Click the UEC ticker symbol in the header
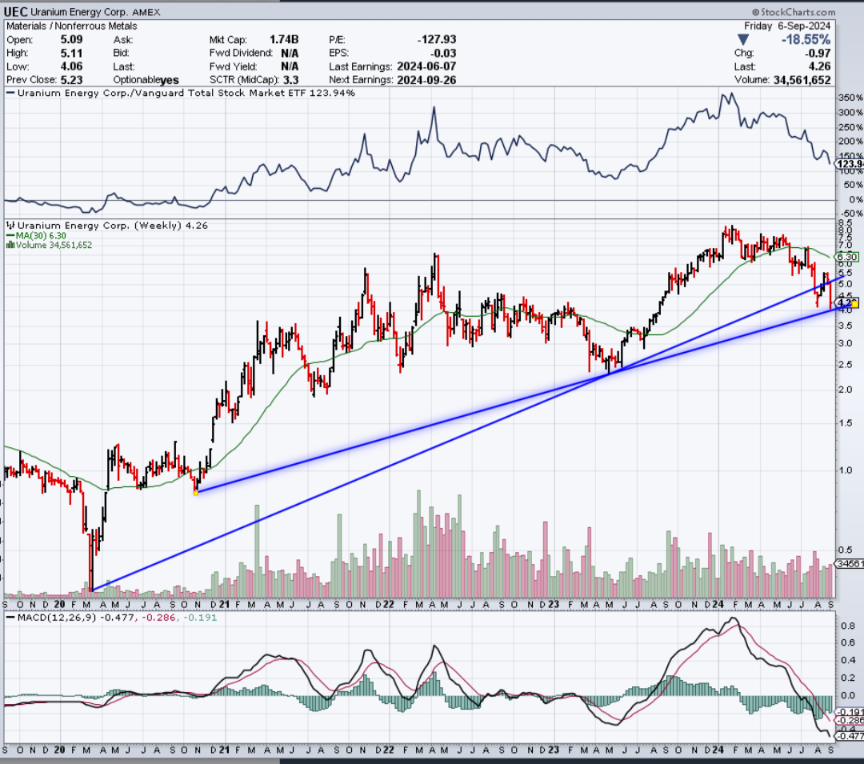Viewport: 864px width, 764px height. 16,12
